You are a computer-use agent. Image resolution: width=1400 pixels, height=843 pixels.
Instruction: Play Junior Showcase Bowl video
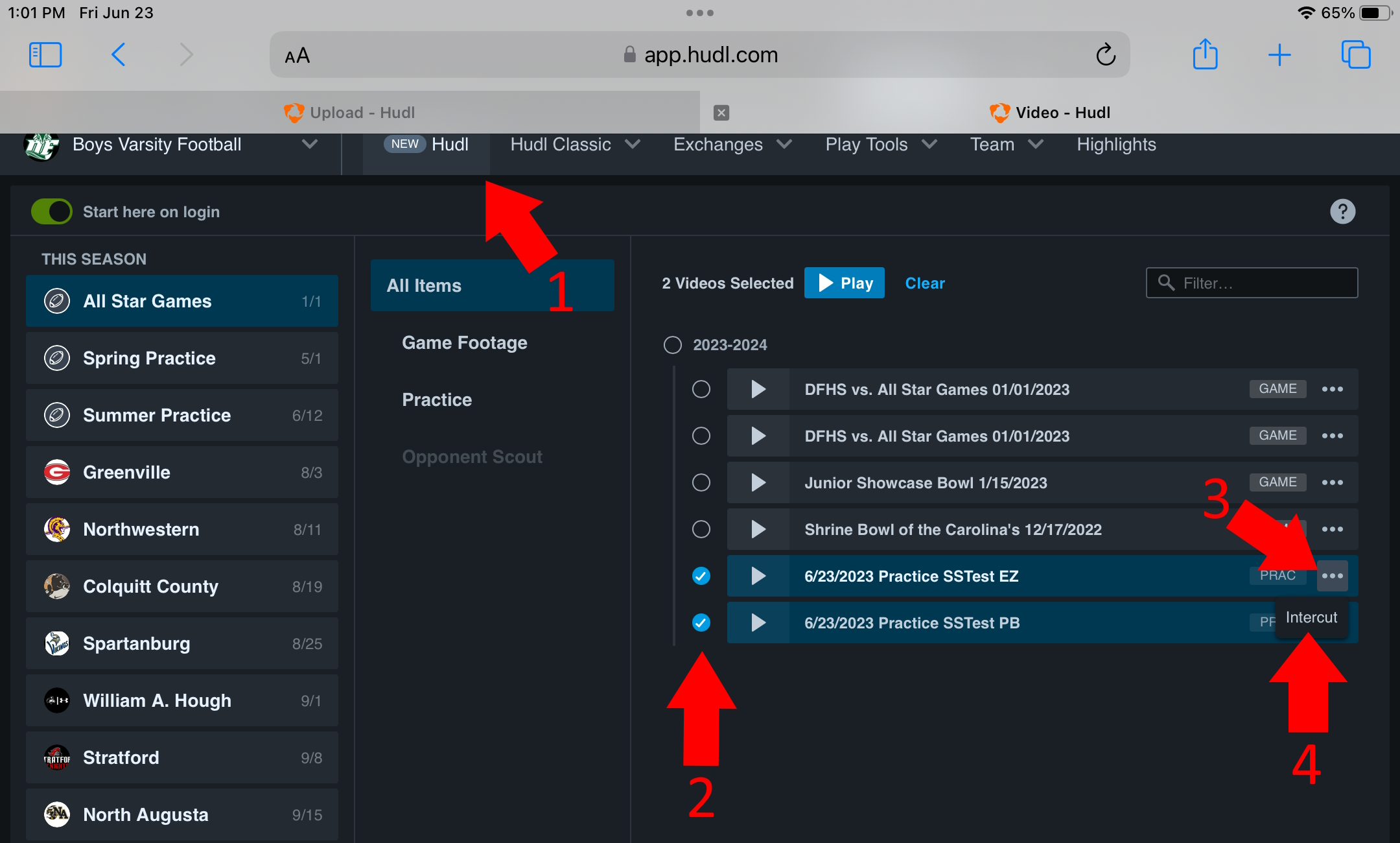(x=758, y=482)
